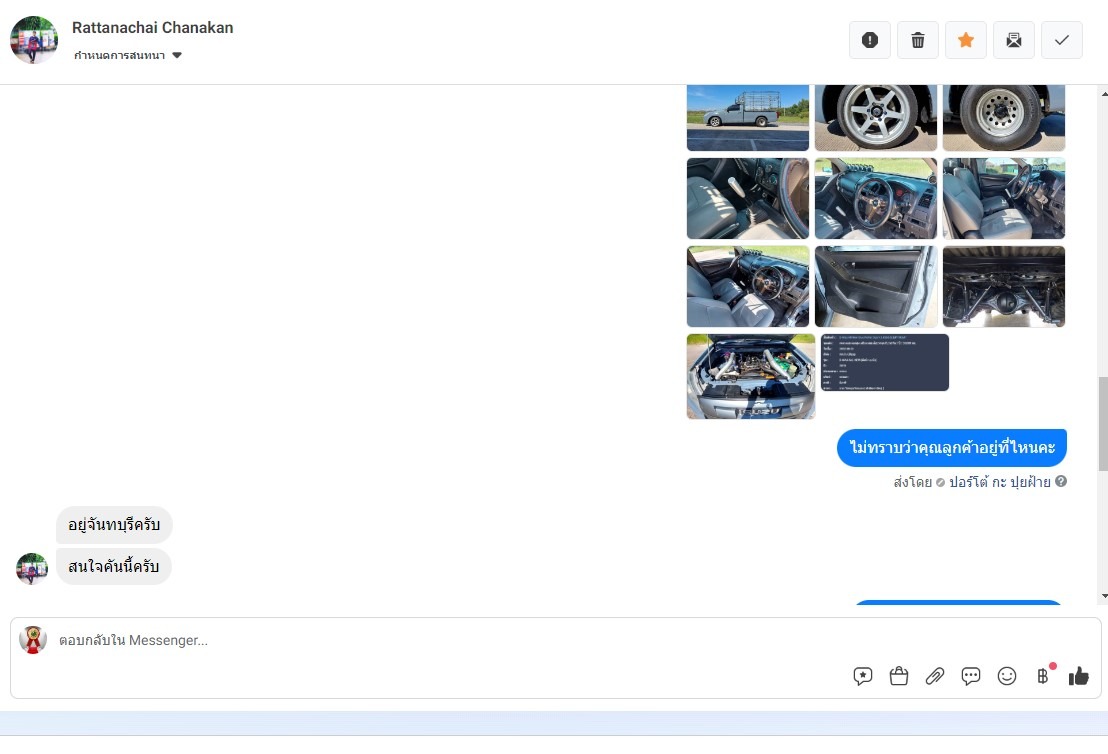Open the engine bay photo
The width and height of the screenshot is (1108, 754).
pyautogui.click(x=750, y=377)
